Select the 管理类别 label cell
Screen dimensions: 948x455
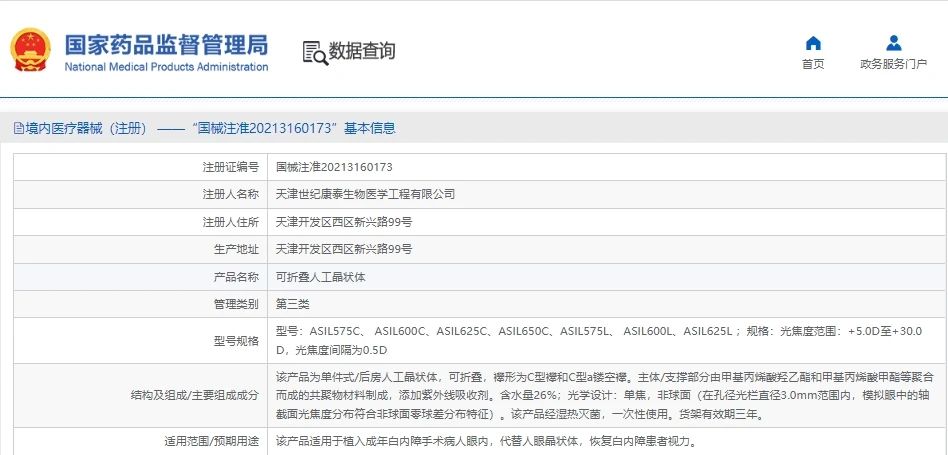(140, 305)
